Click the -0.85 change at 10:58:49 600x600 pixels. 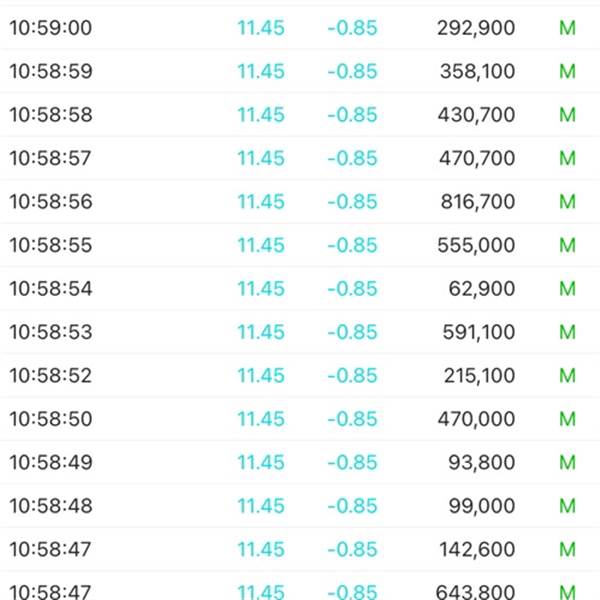click(x=352, y=462)
